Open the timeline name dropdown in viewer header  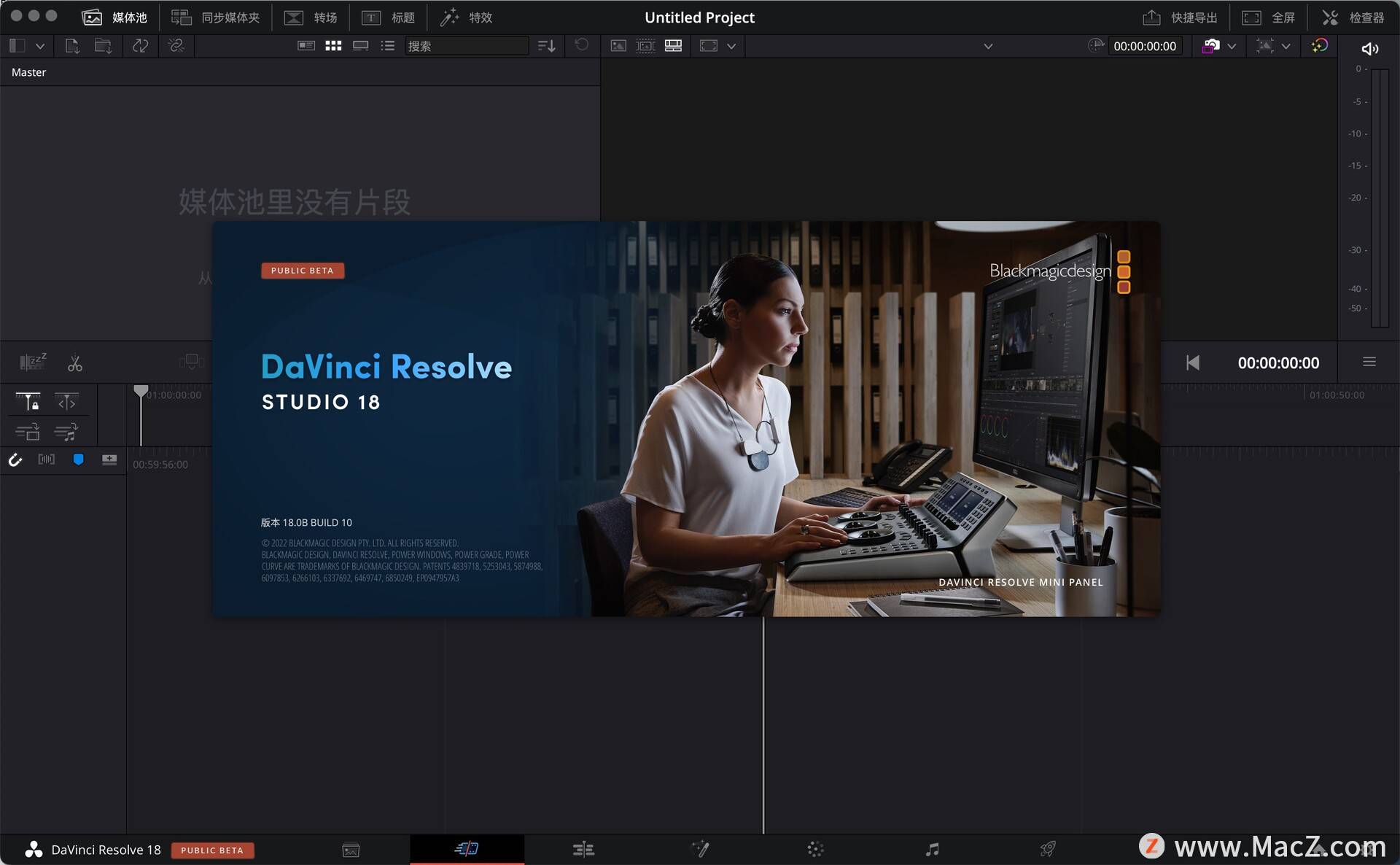coord(988,46)
